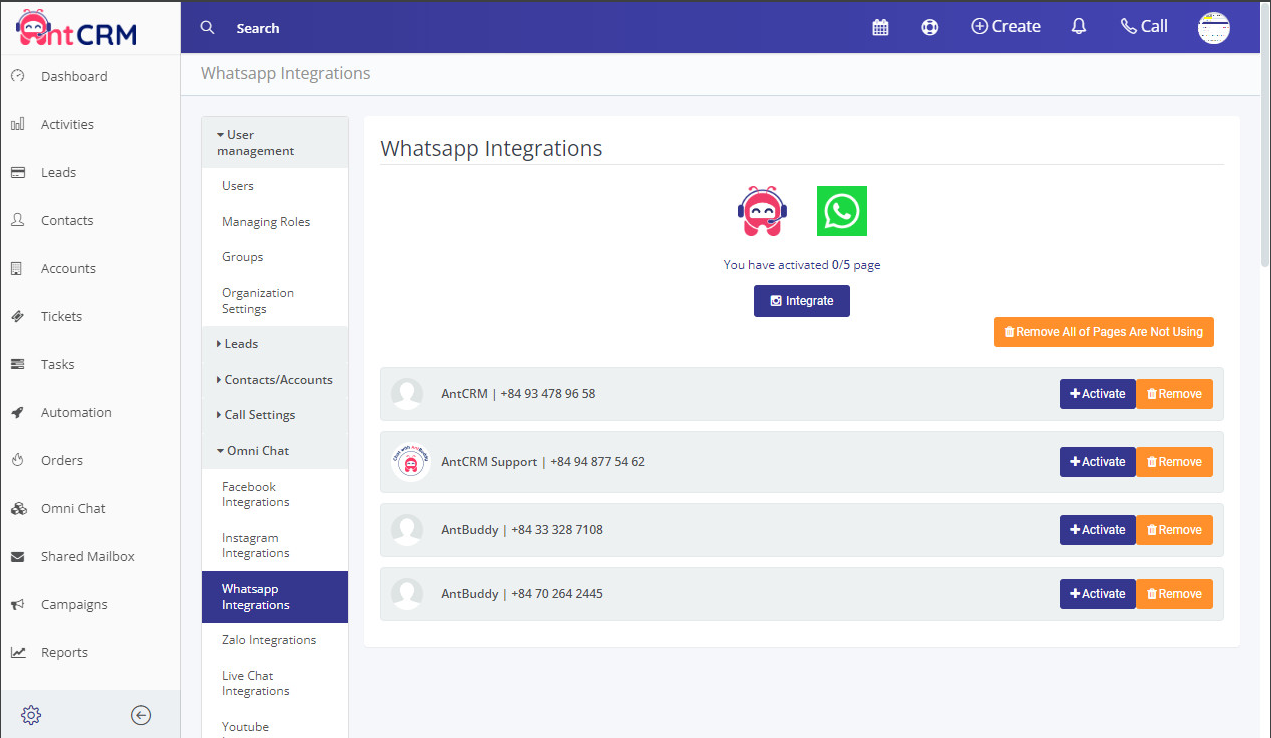
Task: Click the AntCRM logo
Action: [77, 29]
